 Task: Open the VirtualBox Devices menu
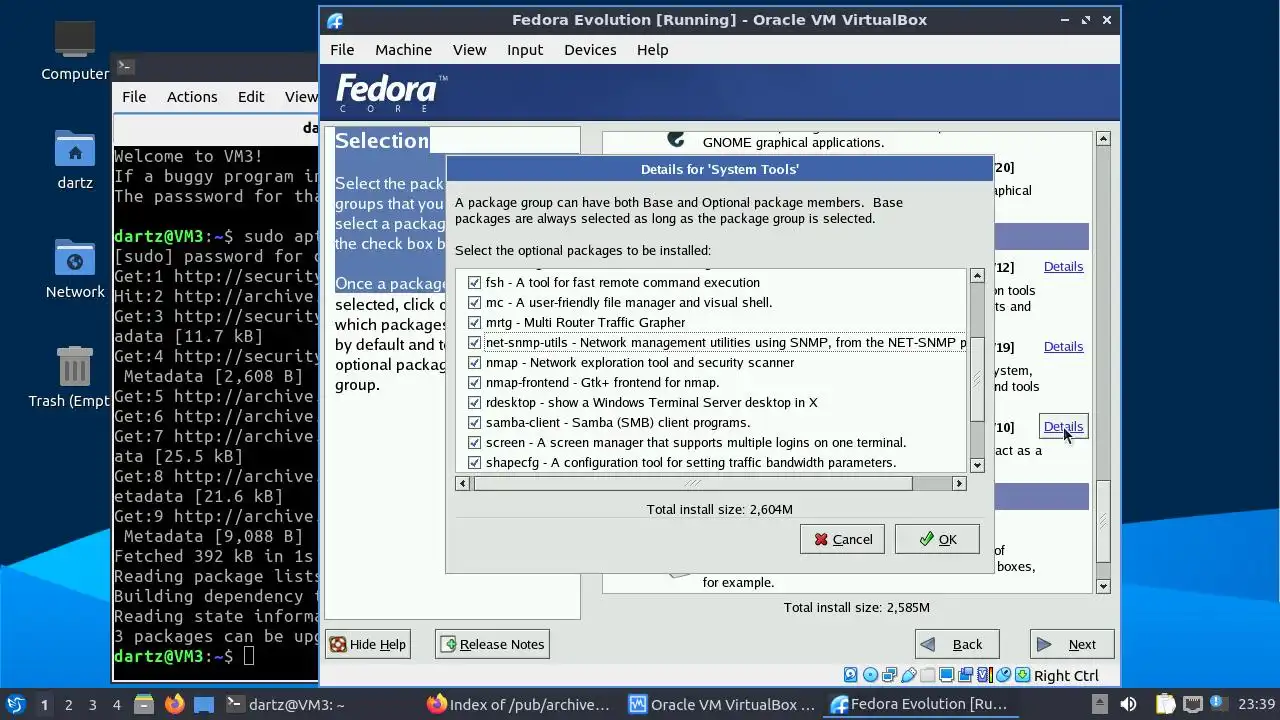(590, 49)
